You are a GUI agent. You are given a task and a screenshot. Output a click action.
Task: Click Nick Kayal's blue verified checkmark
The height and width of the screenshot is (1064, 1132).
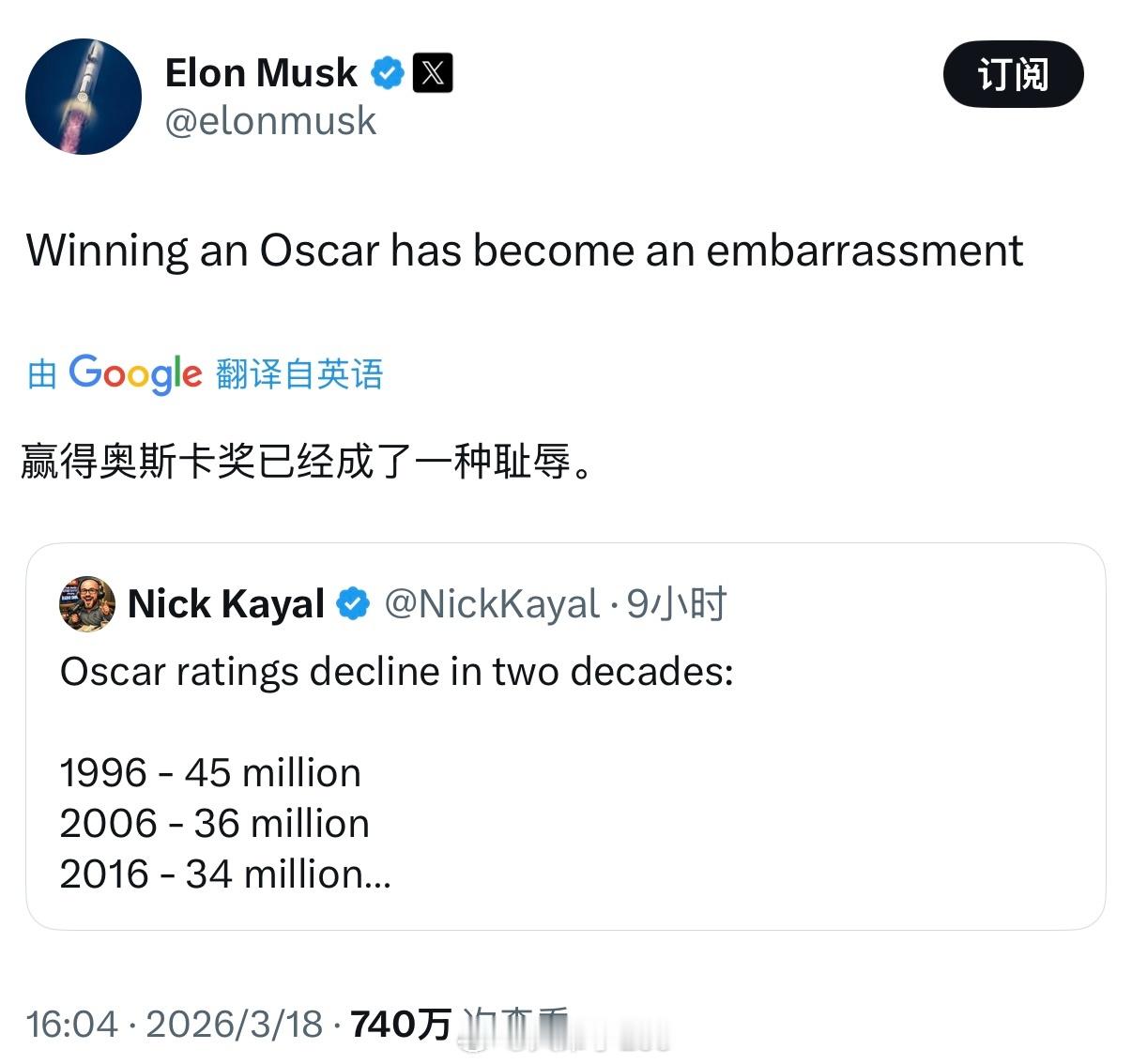[353, 603]
